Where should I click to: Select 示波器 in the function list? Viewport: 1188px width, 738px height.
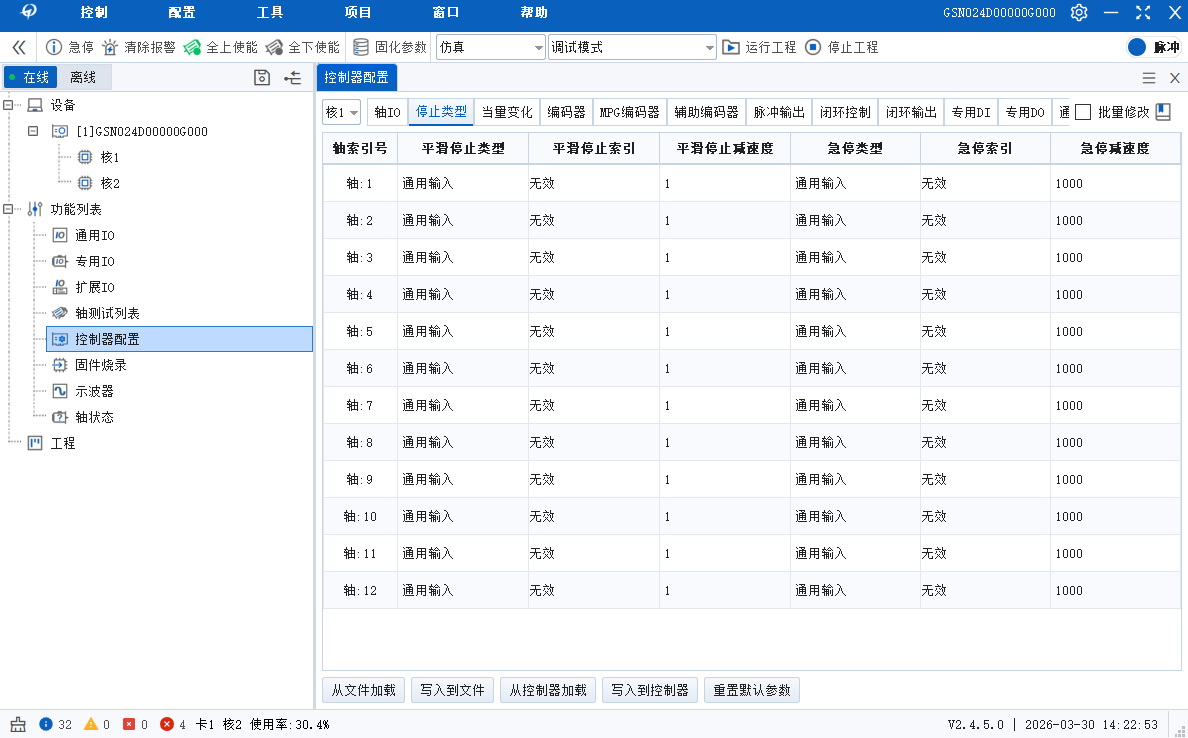94,391
